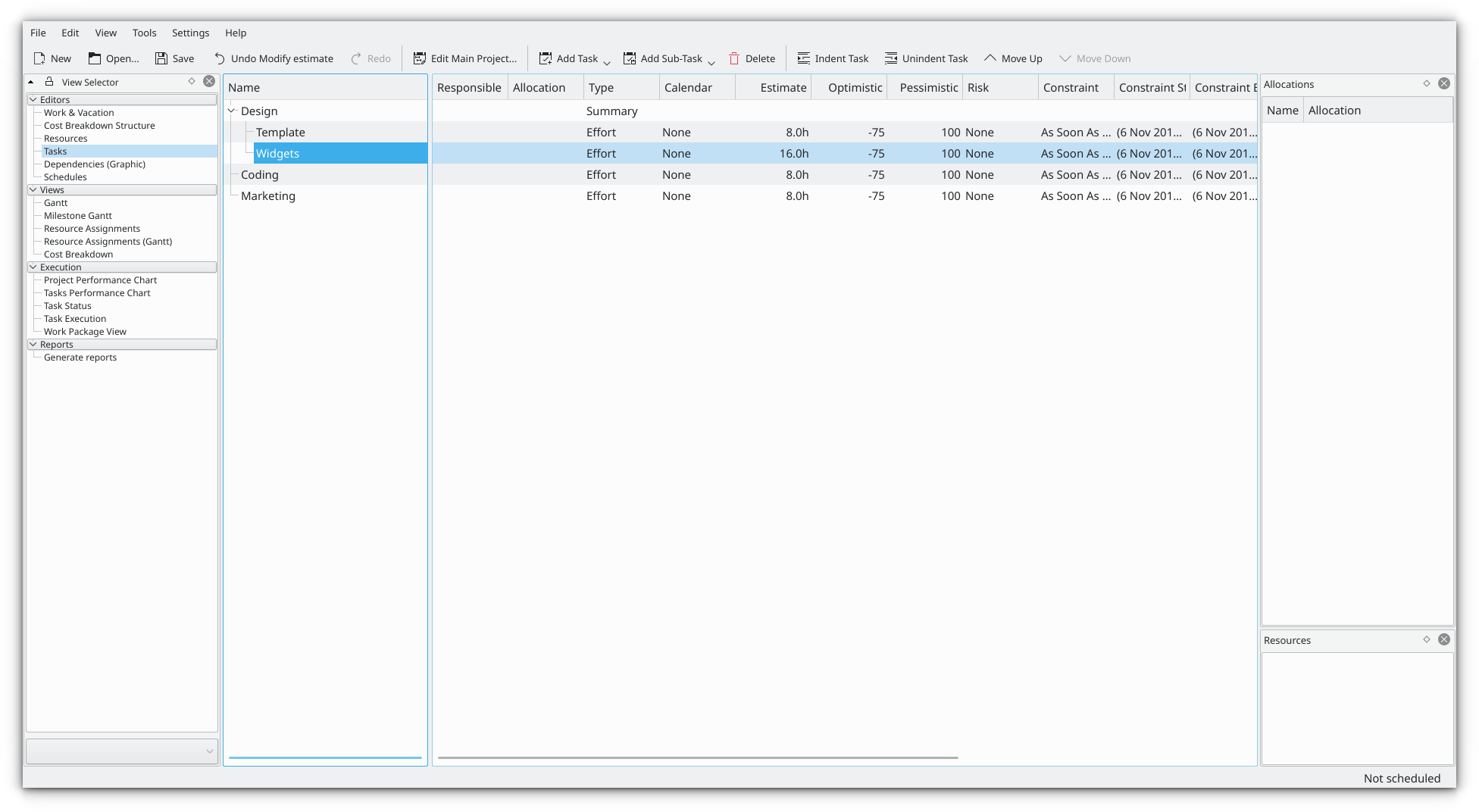Undo the Modify estimate action

[x=274, y=58]
